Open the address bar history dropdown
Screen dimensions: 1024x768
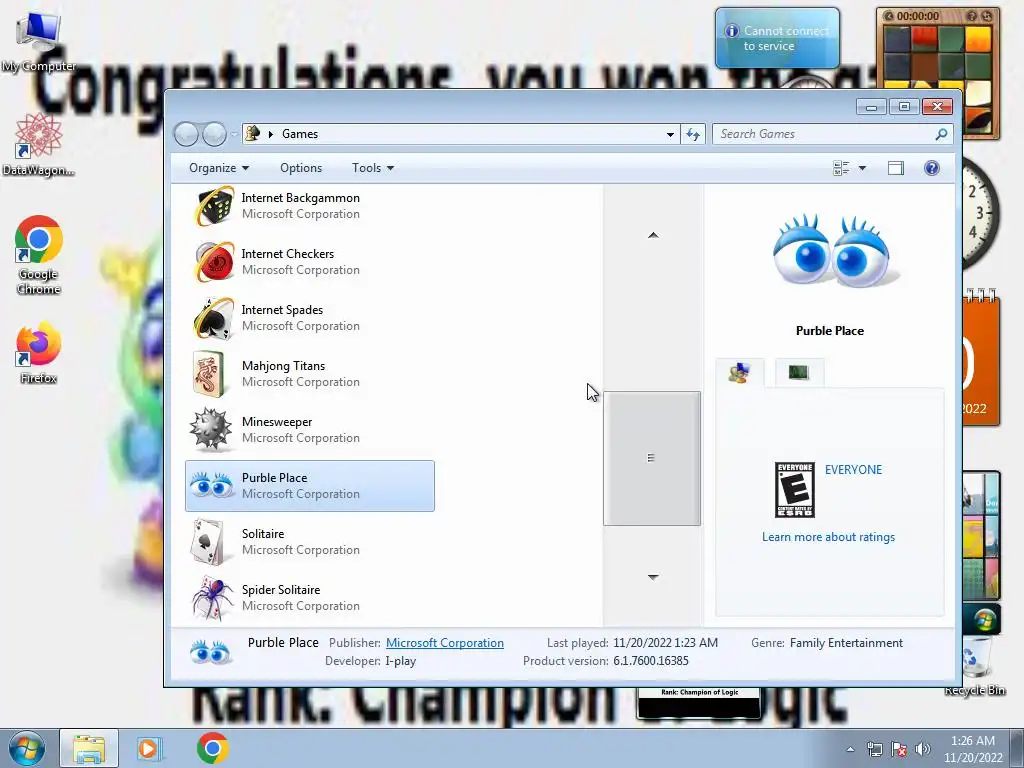(x=670, y=135)
